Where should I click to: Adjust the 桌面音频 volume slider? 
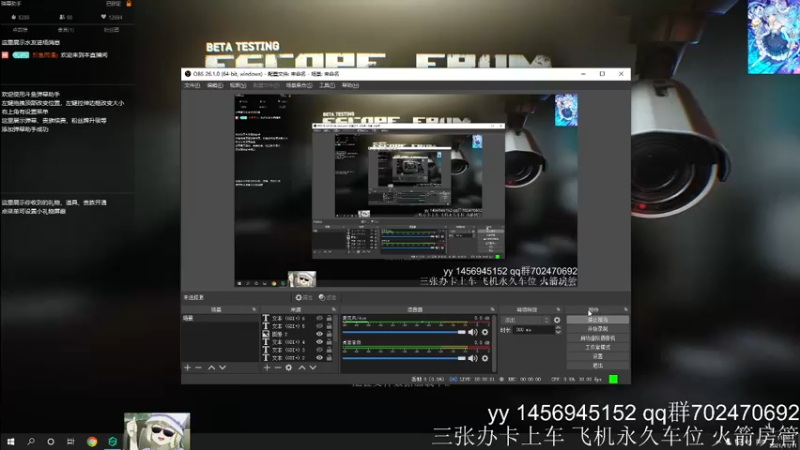404,358
